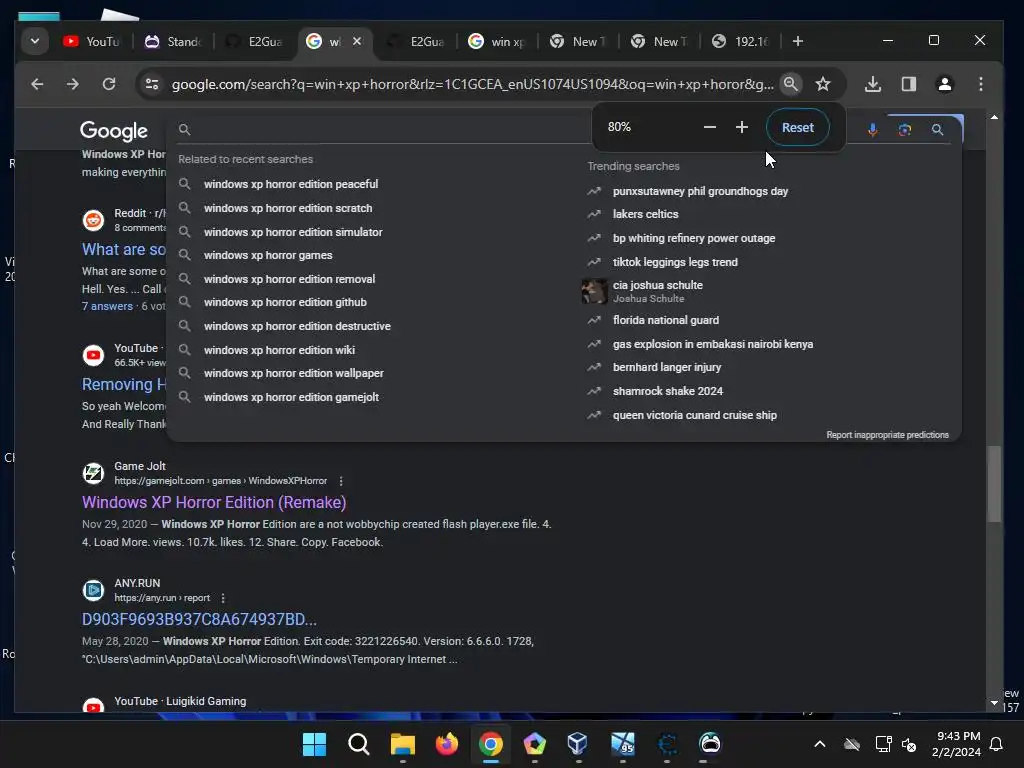This screenshot has width=1024, height=768.
Task: Click the Joshua Schulte thumbnail
Action: click(x=594, y=291)
